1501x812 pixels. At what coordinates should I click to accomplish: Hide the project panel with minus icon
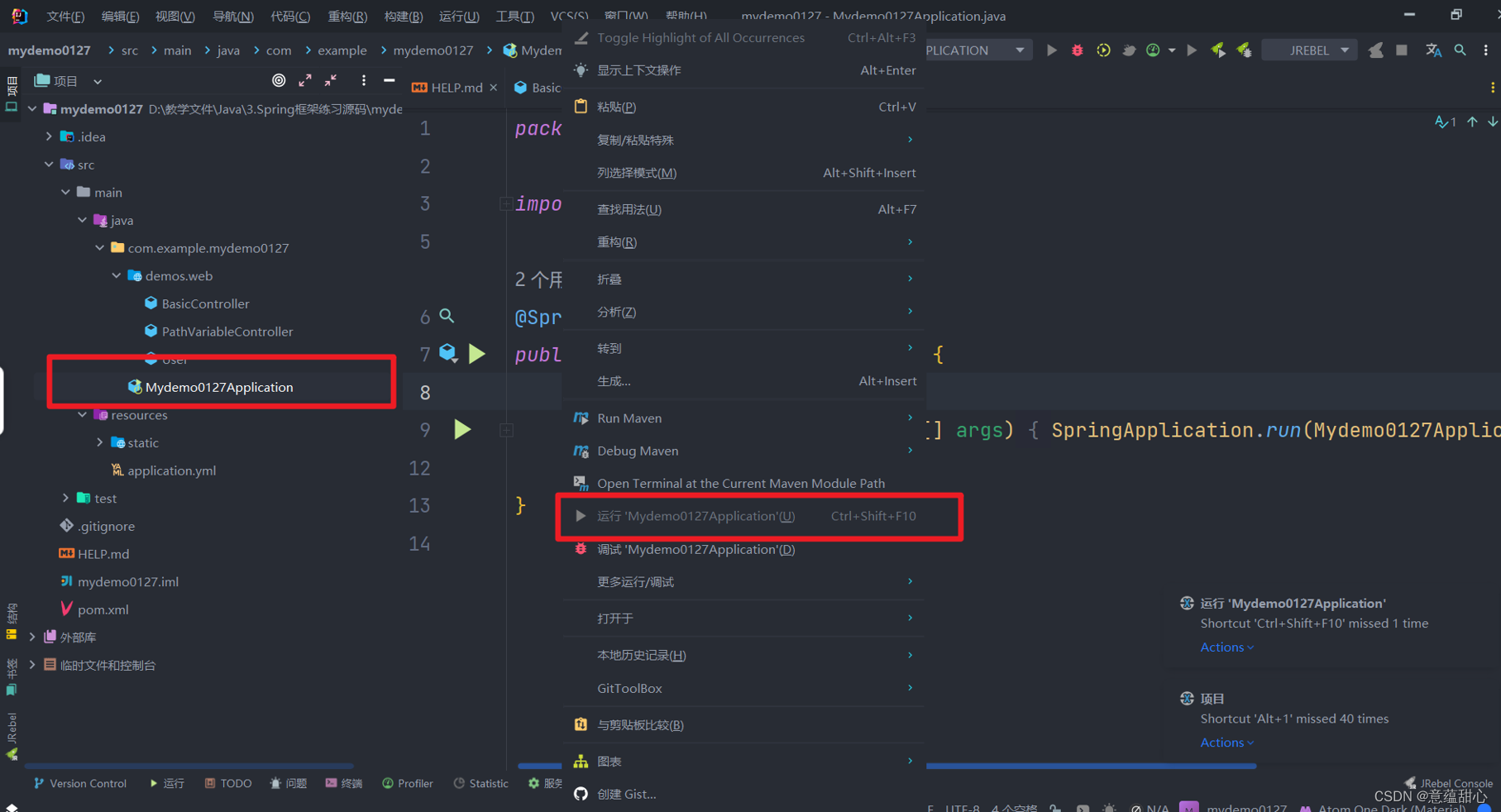tap(389, 80)
